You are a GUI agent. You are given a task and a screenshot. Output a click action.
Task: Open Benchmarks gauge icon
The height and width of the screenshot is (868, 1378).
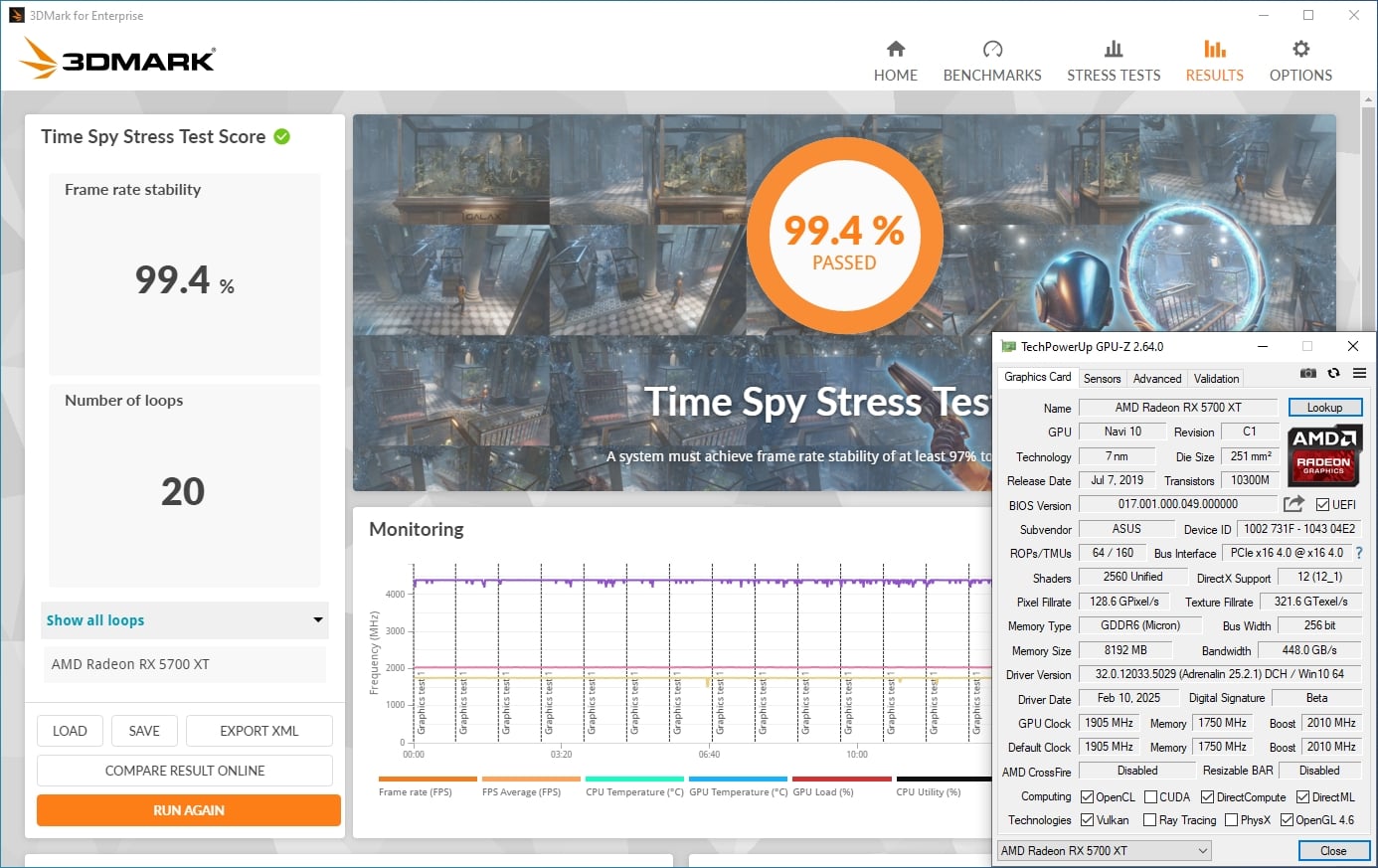coord(992,49)
